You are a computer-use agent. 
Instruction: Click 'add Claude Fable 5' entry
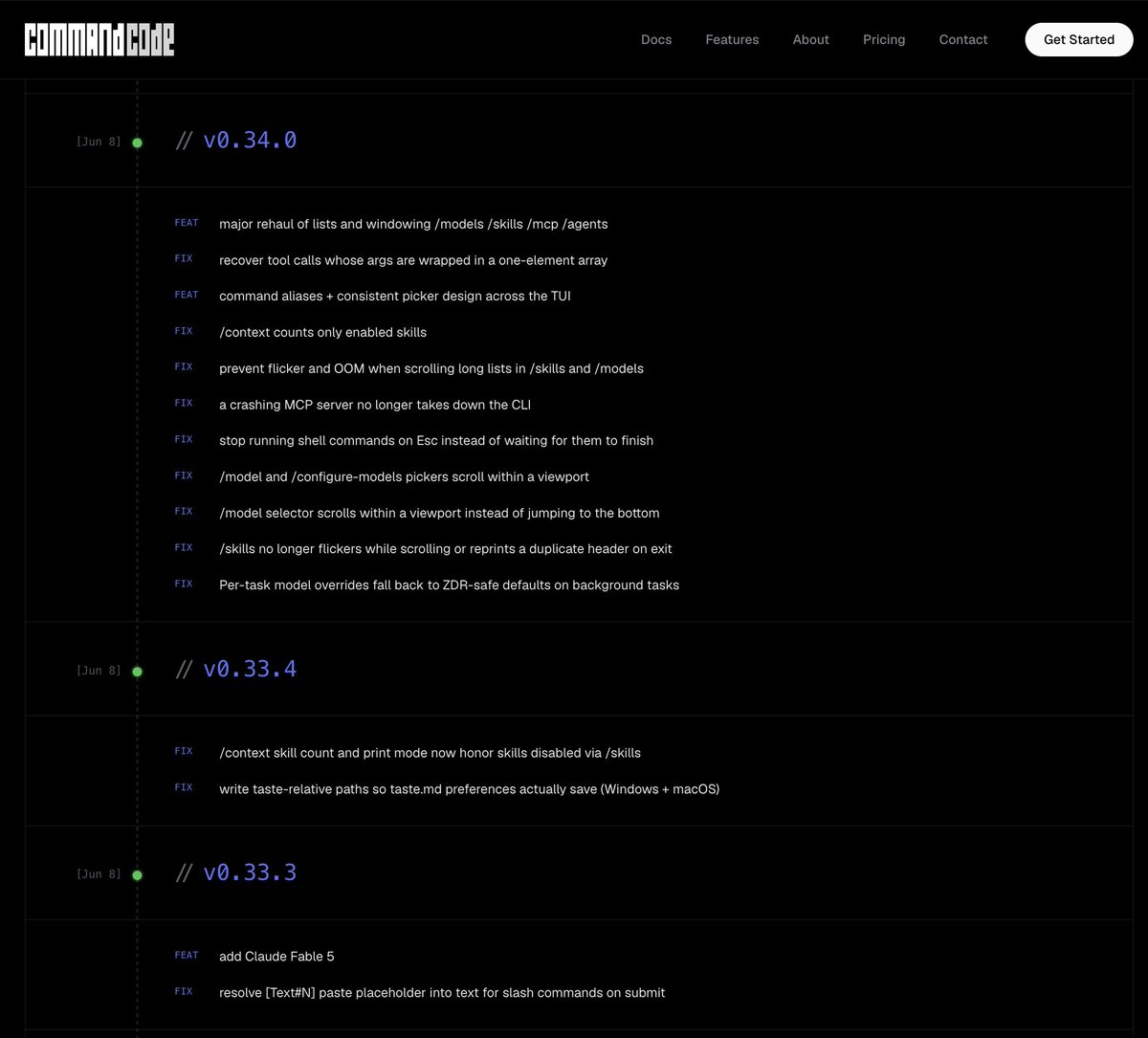276,957
